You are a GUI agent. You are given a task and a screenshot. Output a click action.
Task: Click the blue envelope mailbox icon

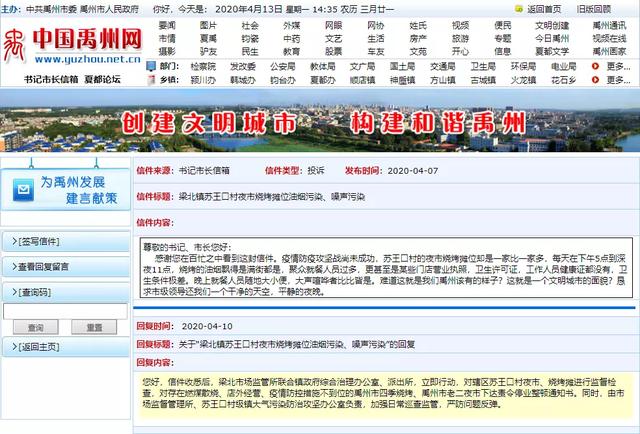23,190
